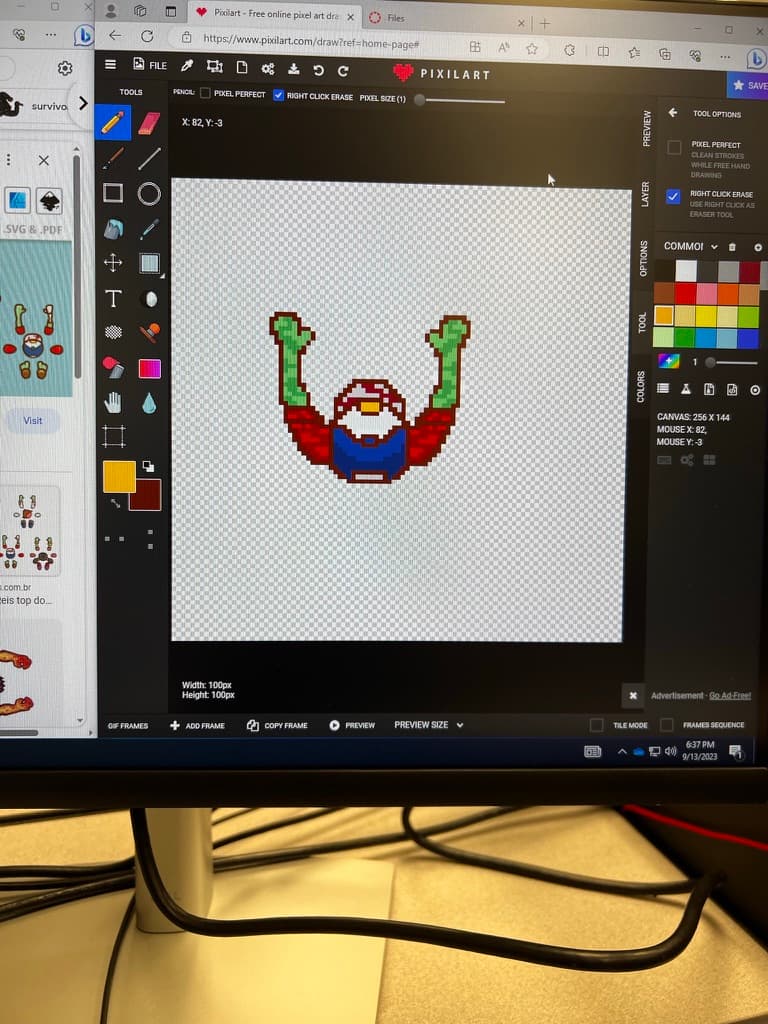Image resolution: width=768 pixels, height=1024 pixels.
Task: Expand the Common palette dropdown
Action: coord(714,246)
